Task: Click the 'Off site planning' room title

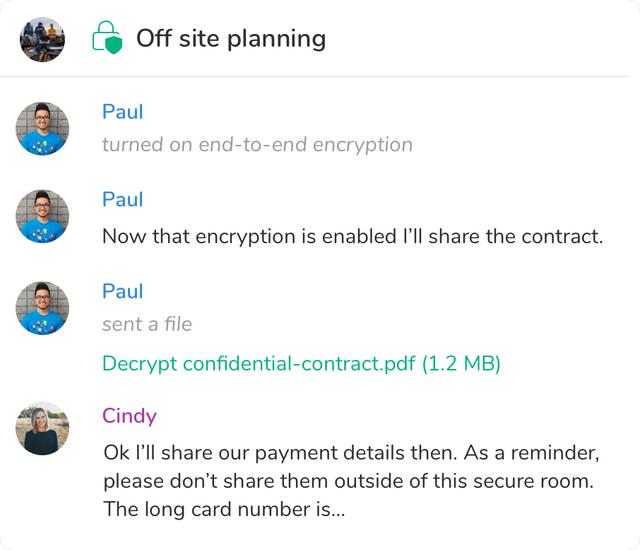Action: (231, 38)
